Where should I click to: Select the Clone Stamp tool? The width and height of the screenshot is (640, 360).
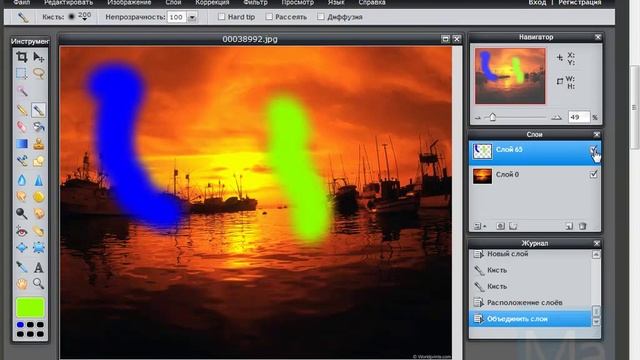39,144
